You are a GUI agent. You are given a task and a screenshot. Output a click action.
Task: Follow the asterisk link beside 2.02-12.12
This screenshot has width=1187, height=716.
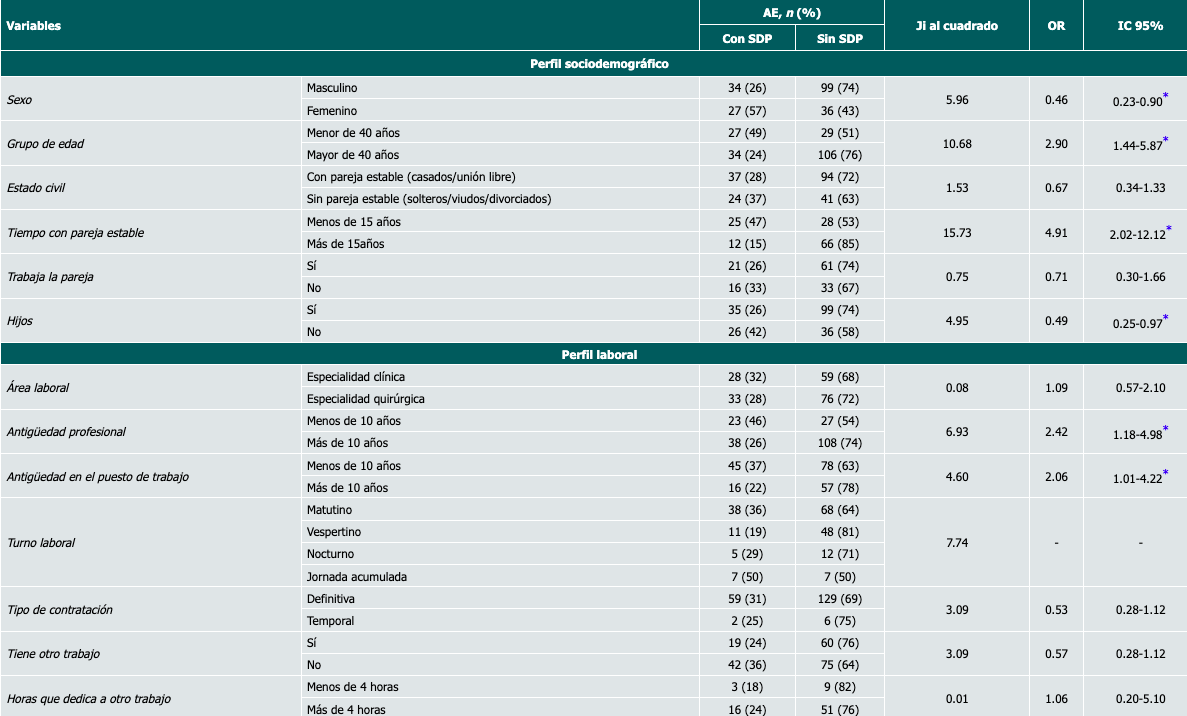pos(1169,229)
